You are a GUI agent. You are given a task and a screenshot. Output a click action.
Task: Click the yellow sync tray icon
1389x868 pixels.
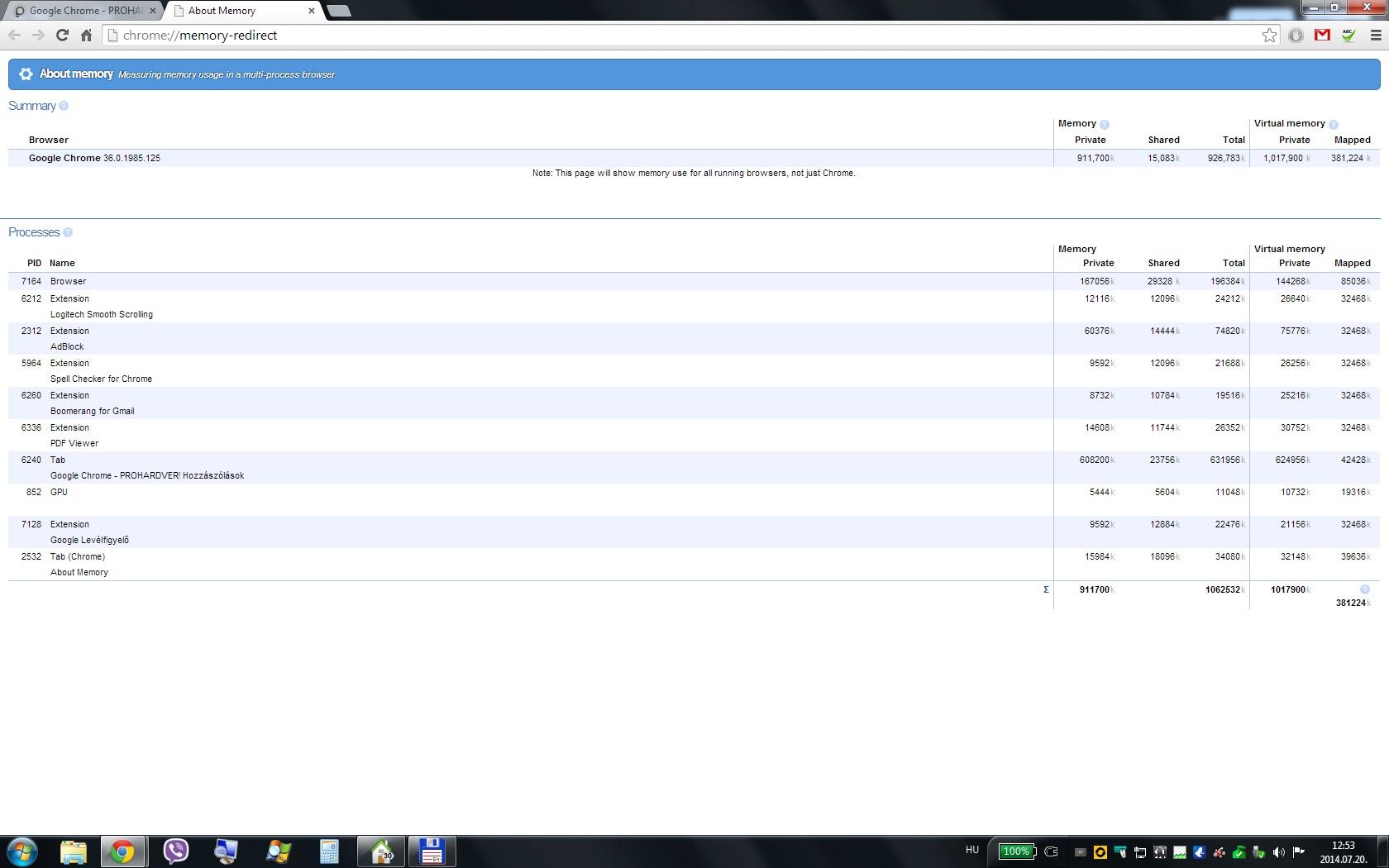1100,851
